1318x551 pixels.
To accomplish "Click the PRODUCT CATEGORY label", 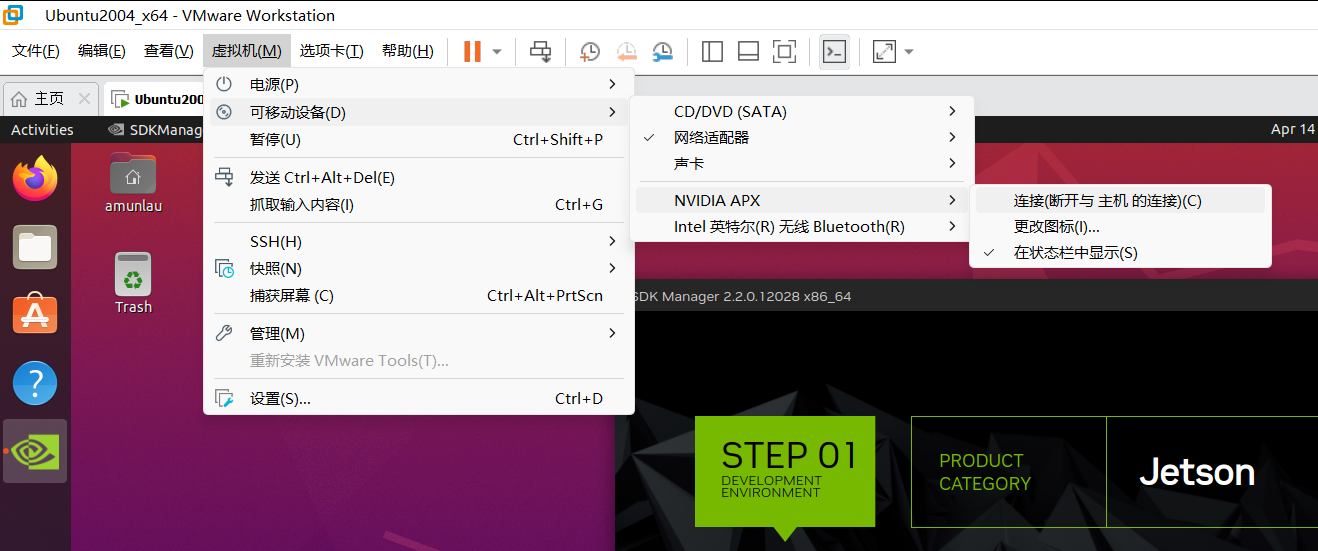I will (x=985, y=472).
